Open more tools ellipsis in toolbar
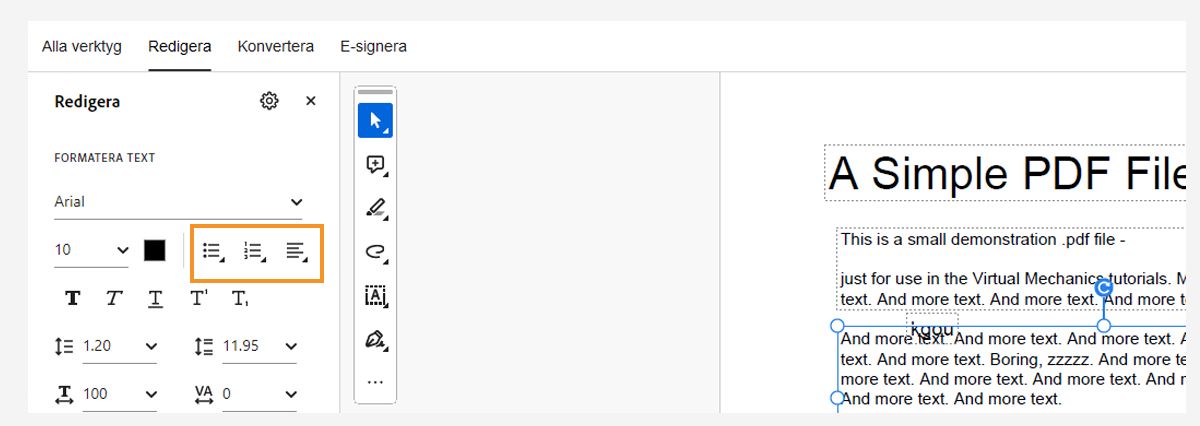 click(x=375, y=382)
